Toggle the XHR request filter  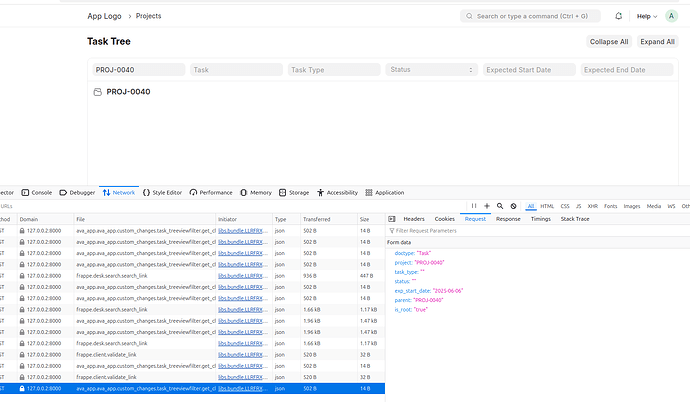pos(593,206)
